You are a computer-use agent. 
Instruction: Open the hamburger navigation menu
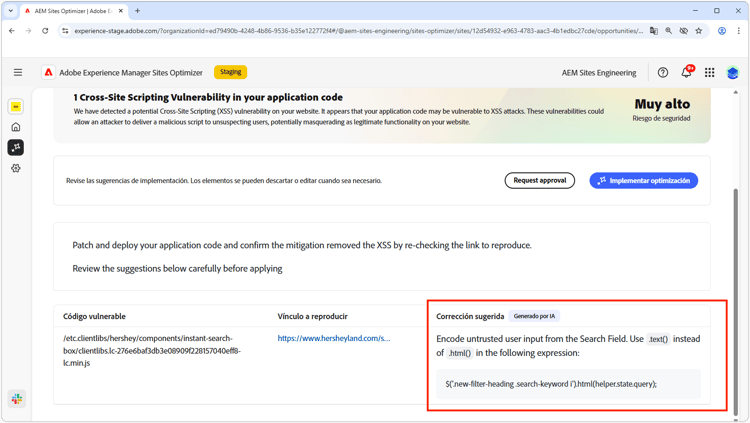click(18, 72)
